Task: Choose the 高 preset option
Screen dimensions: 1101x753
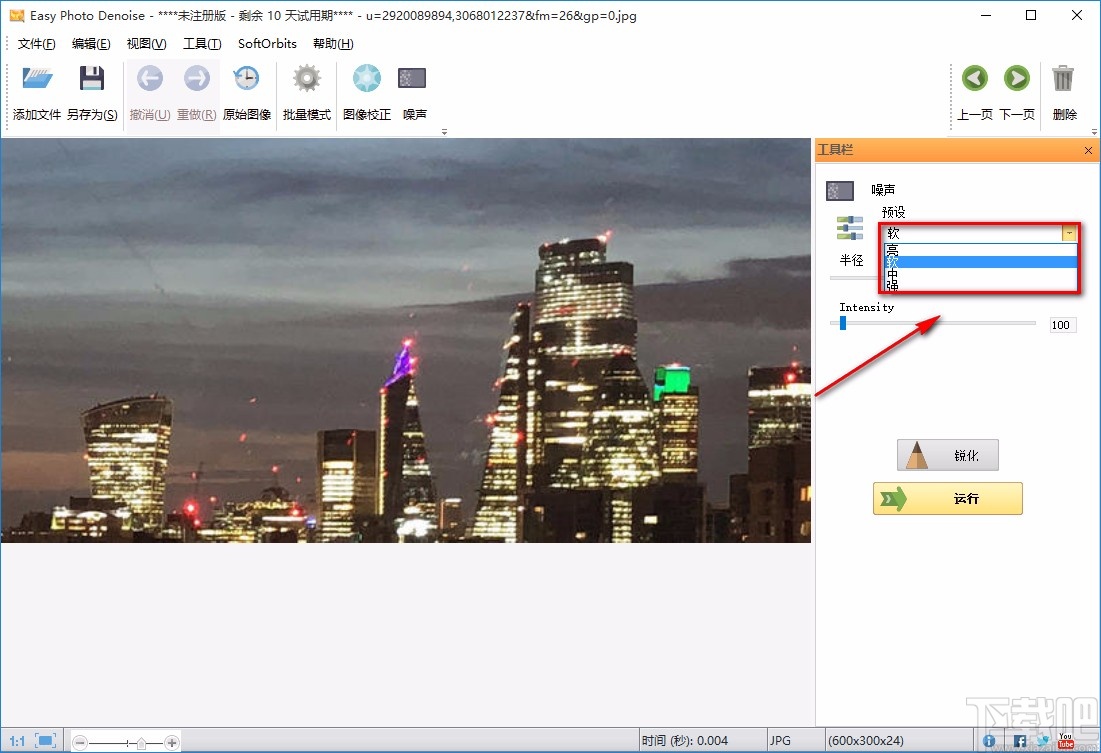Action: pyautogui.click(x=980, y=250)
